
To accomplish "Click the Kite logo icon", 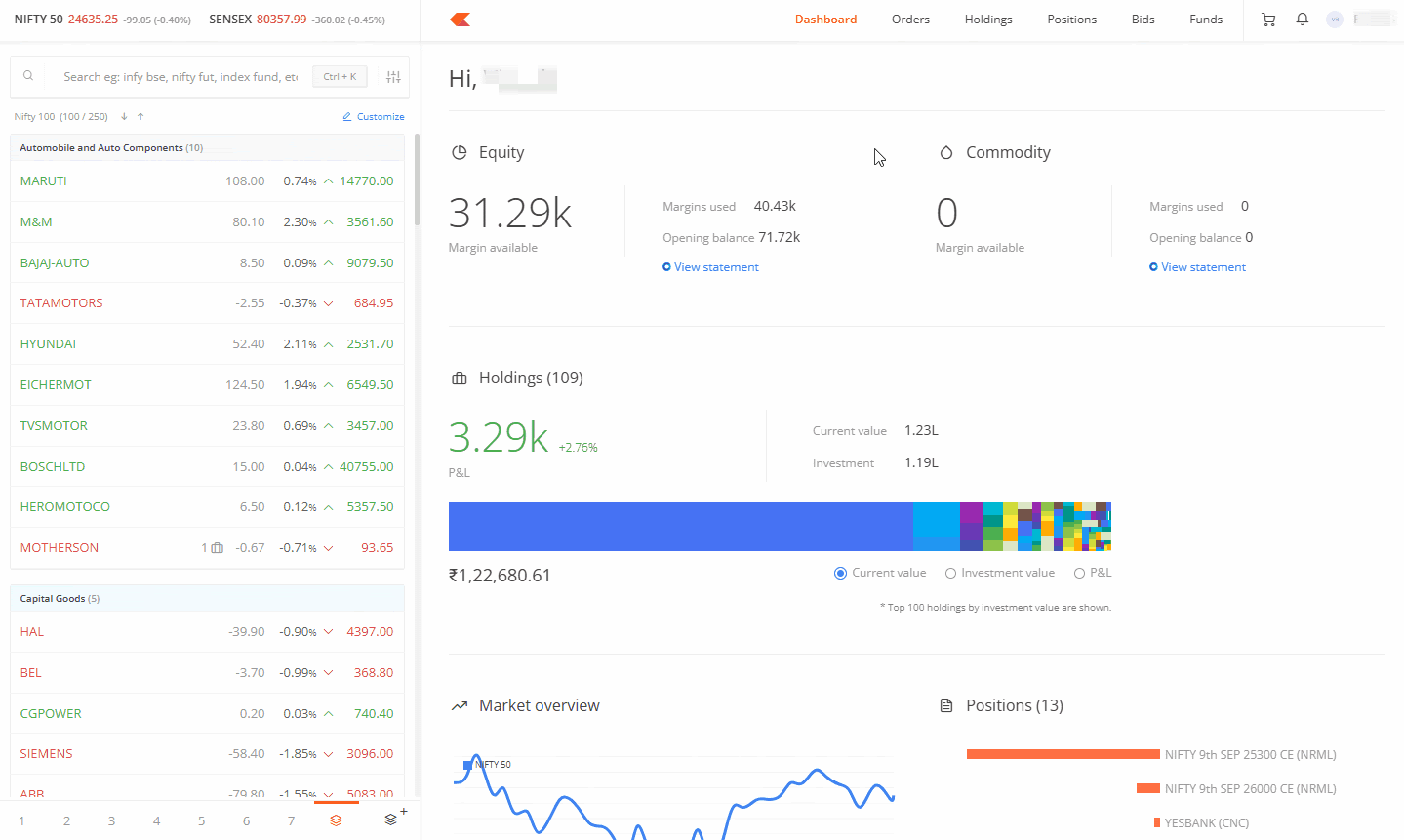I will coord(461,20).
